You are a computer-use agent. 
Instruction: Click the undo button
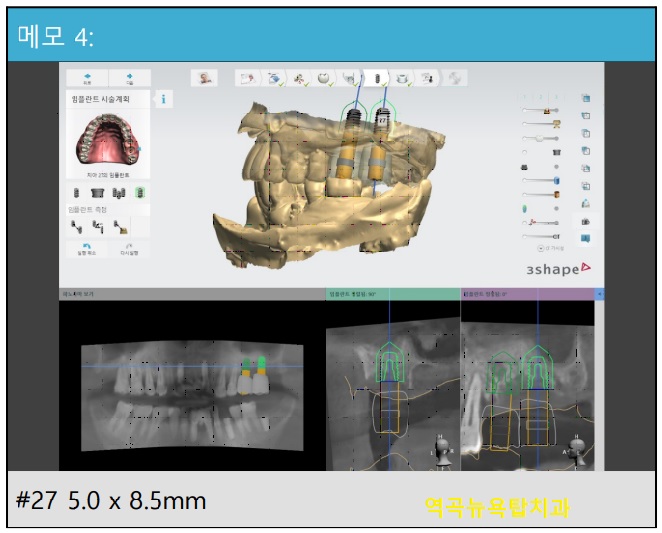click(87, 249)
